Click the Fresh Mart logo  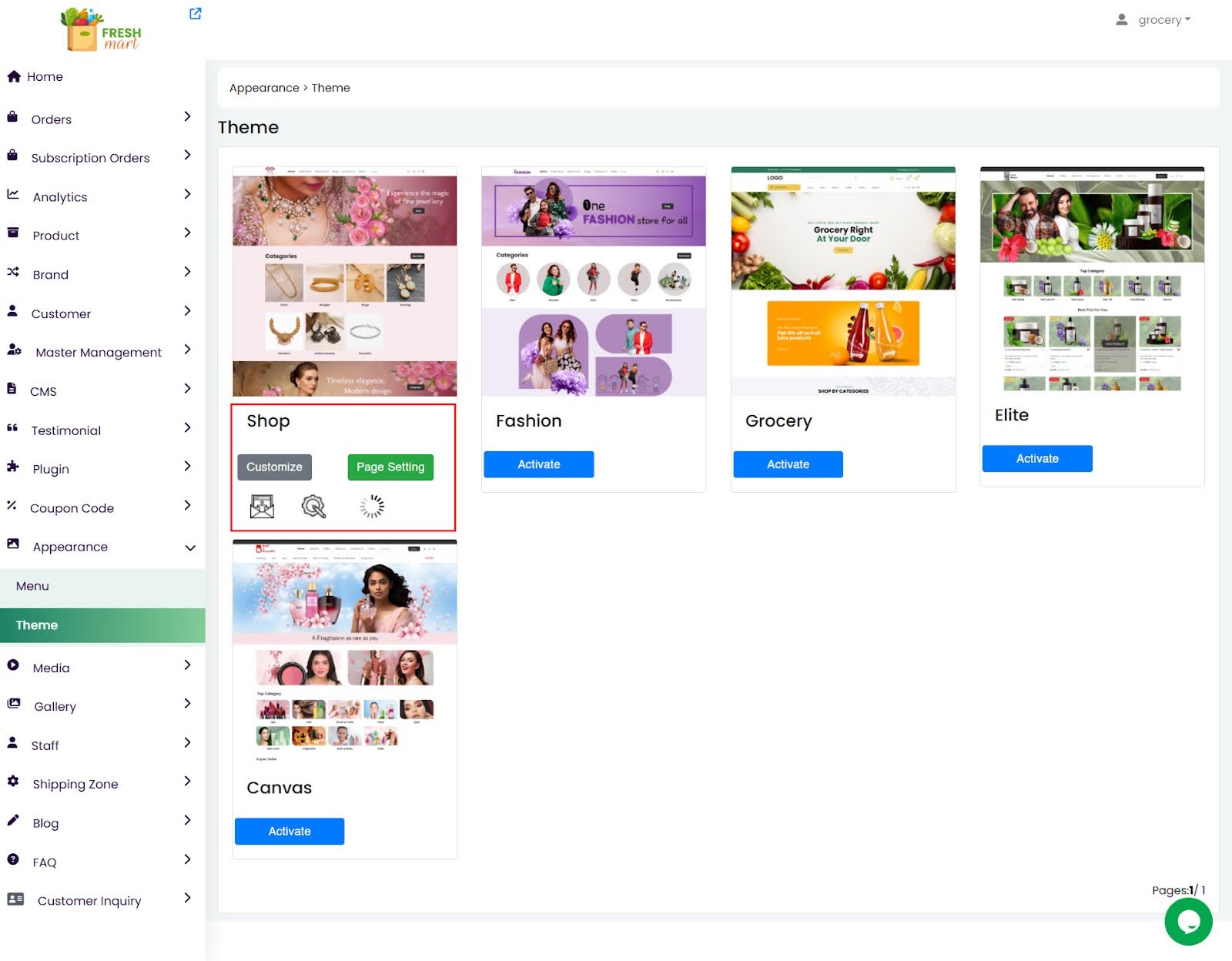point(102,30)
